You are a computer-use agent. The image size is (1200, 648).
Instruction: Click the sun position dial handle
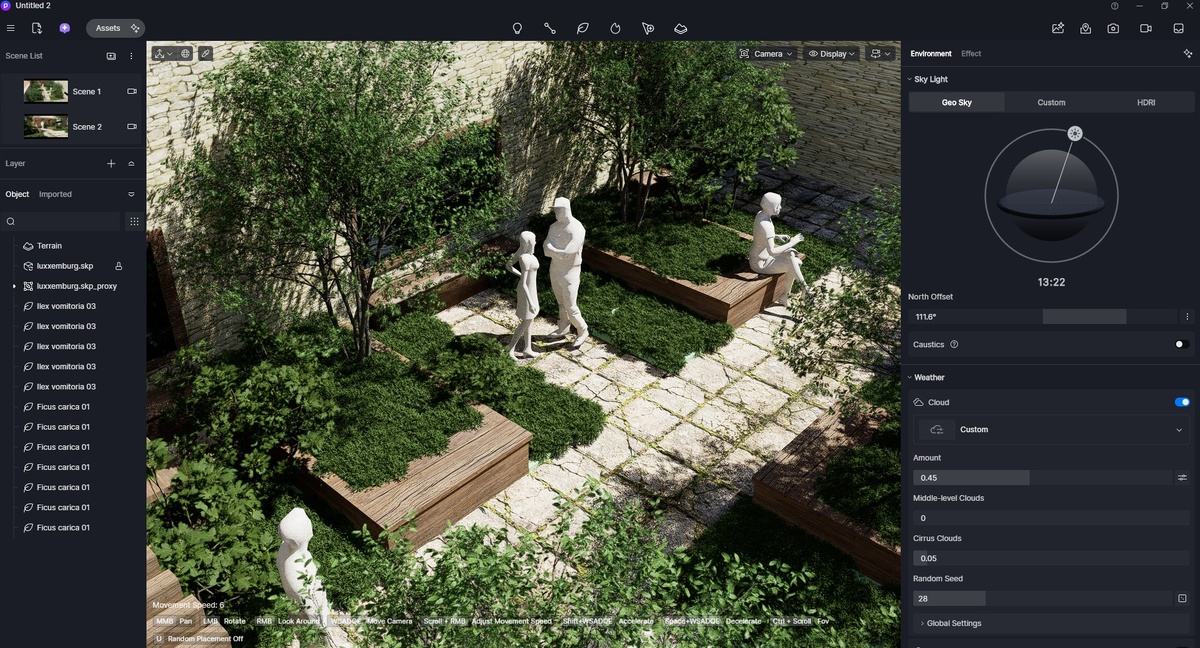1075,134
